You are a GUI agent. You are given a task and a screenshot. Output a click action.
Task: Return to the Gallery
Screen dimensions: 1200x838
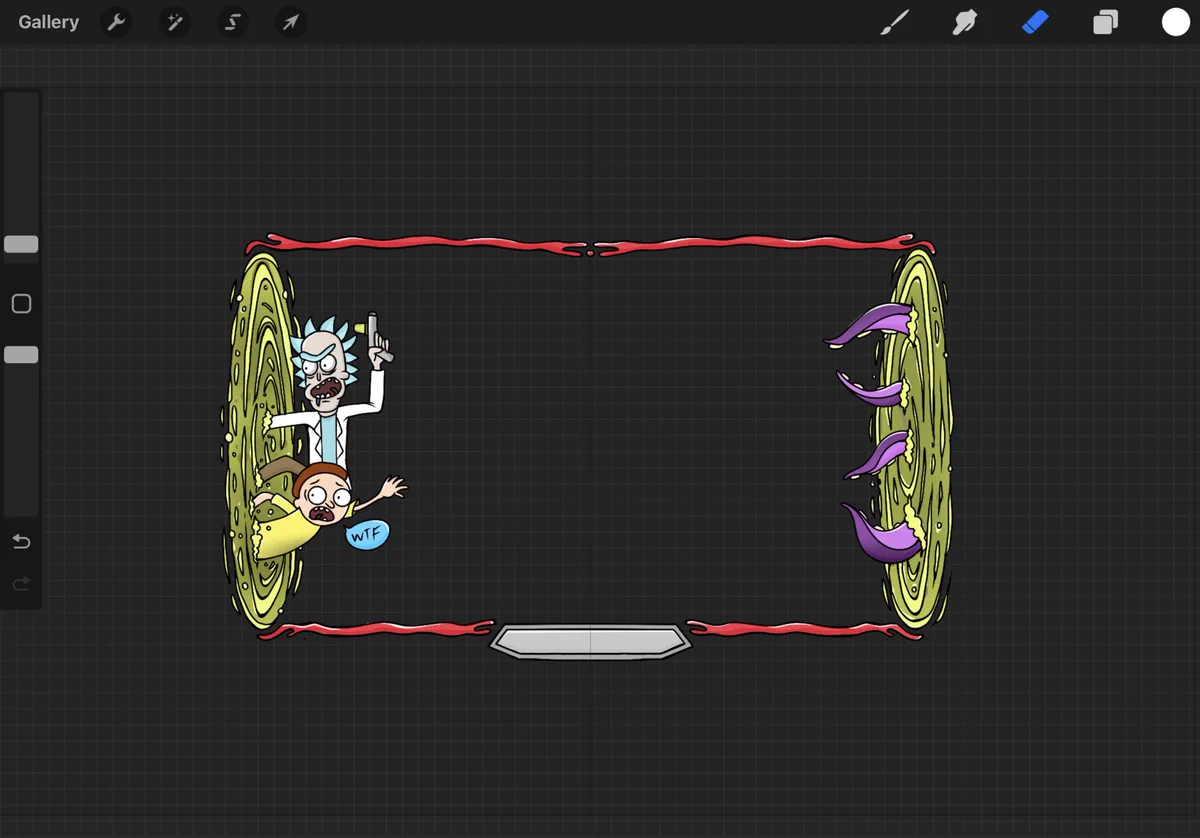click(48, 22)
